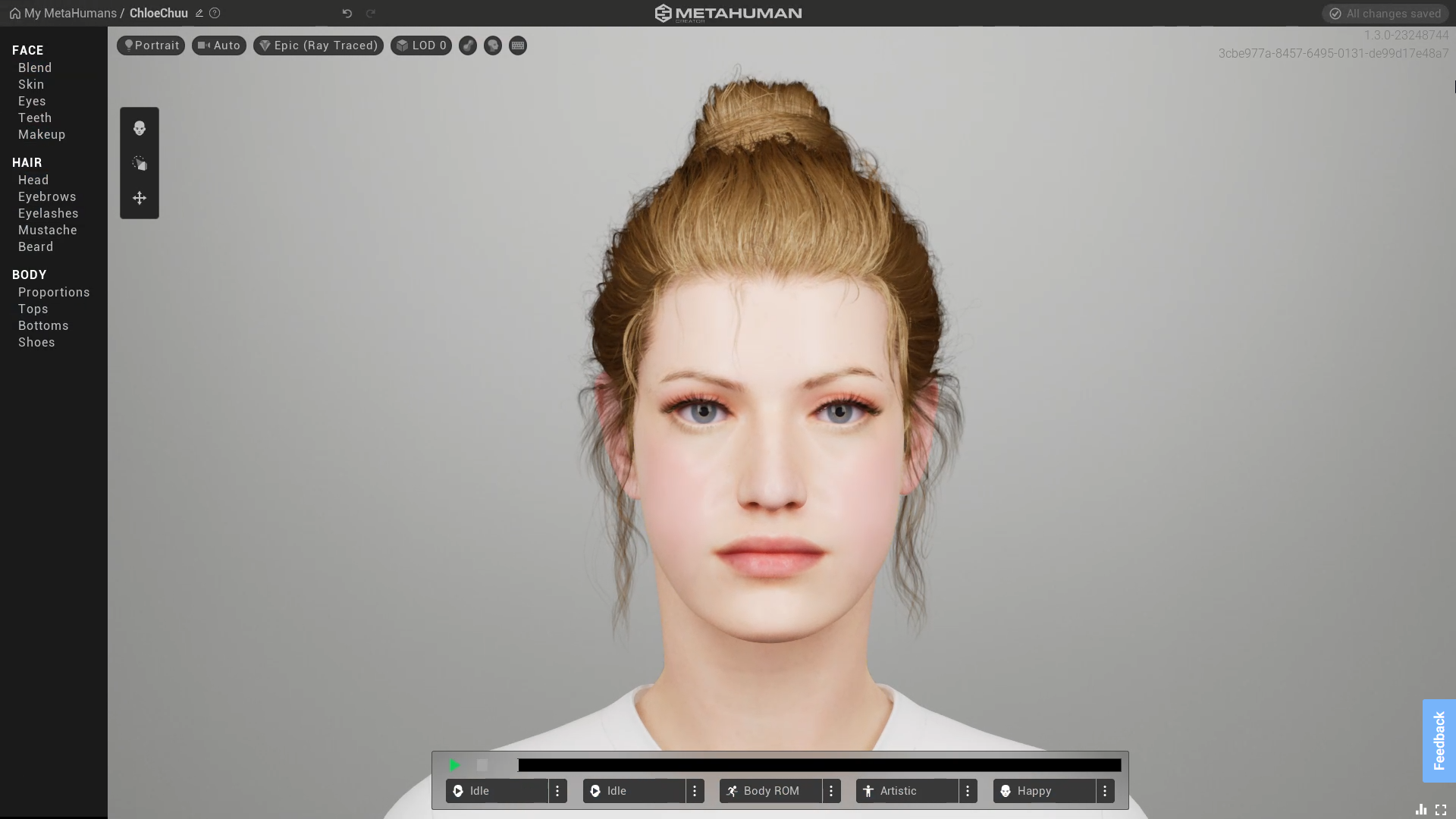
Task: Open the LOD 0 dropdown
Action: coord(422,45)
